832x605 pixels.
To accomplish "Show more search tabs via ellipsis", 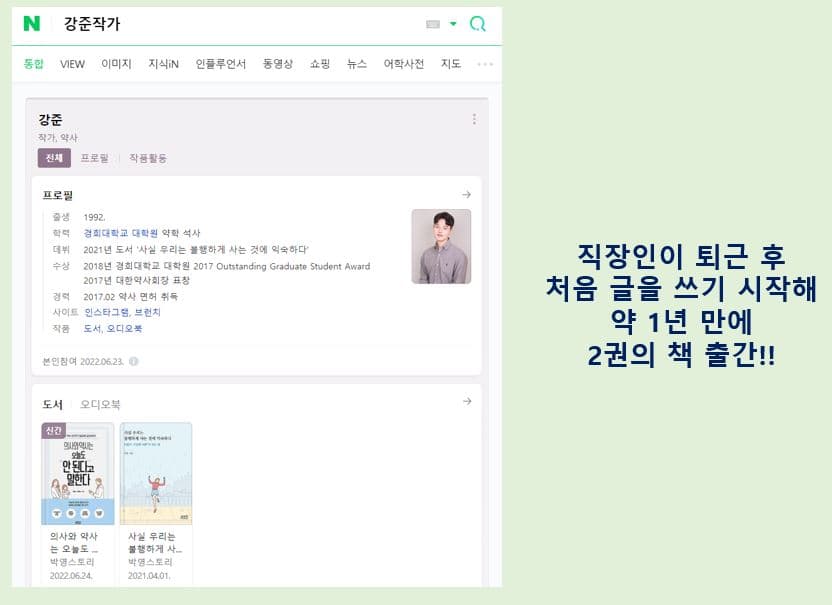I will click(485, 64).
